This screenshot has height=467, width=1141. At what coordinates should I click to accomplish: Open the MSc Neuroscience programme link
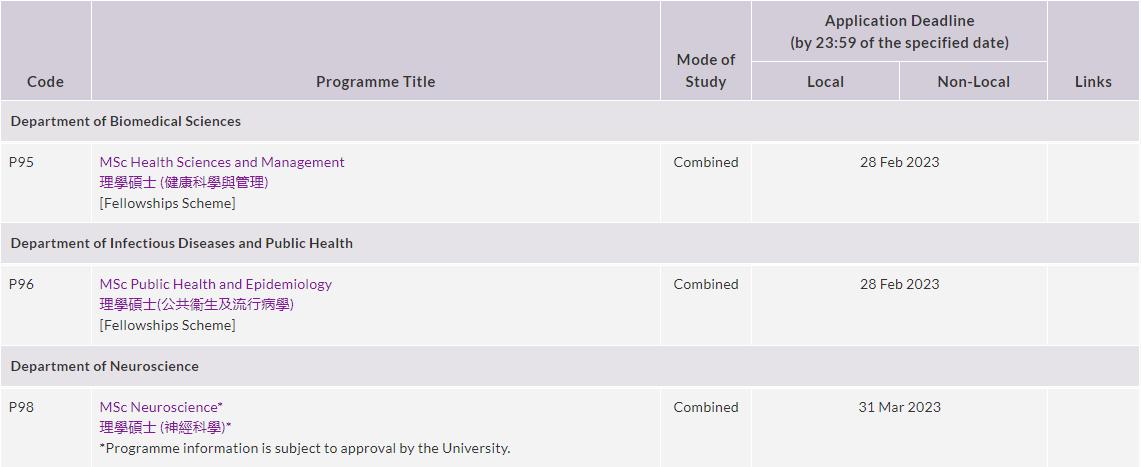(161, 407)
